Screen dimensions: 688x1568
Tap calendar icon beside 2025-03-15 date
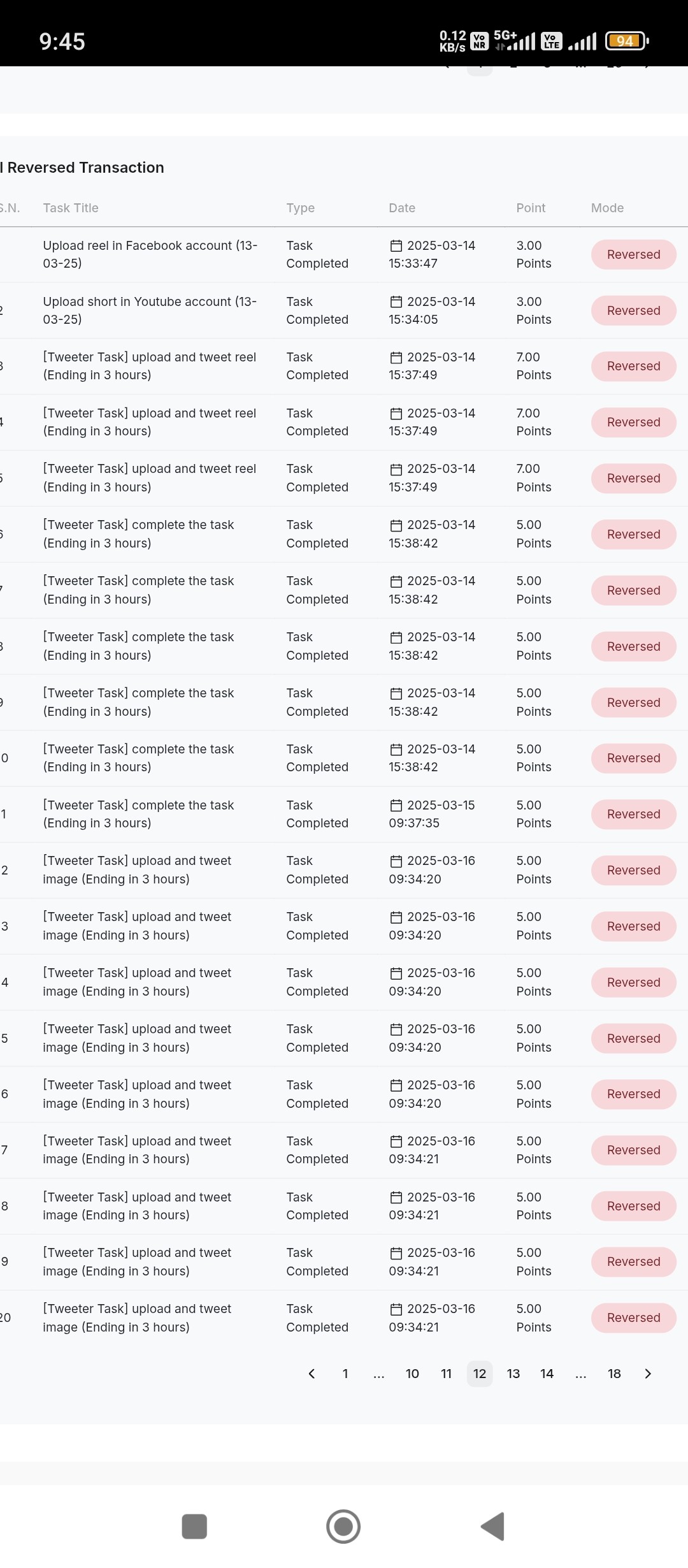[396, 806]
